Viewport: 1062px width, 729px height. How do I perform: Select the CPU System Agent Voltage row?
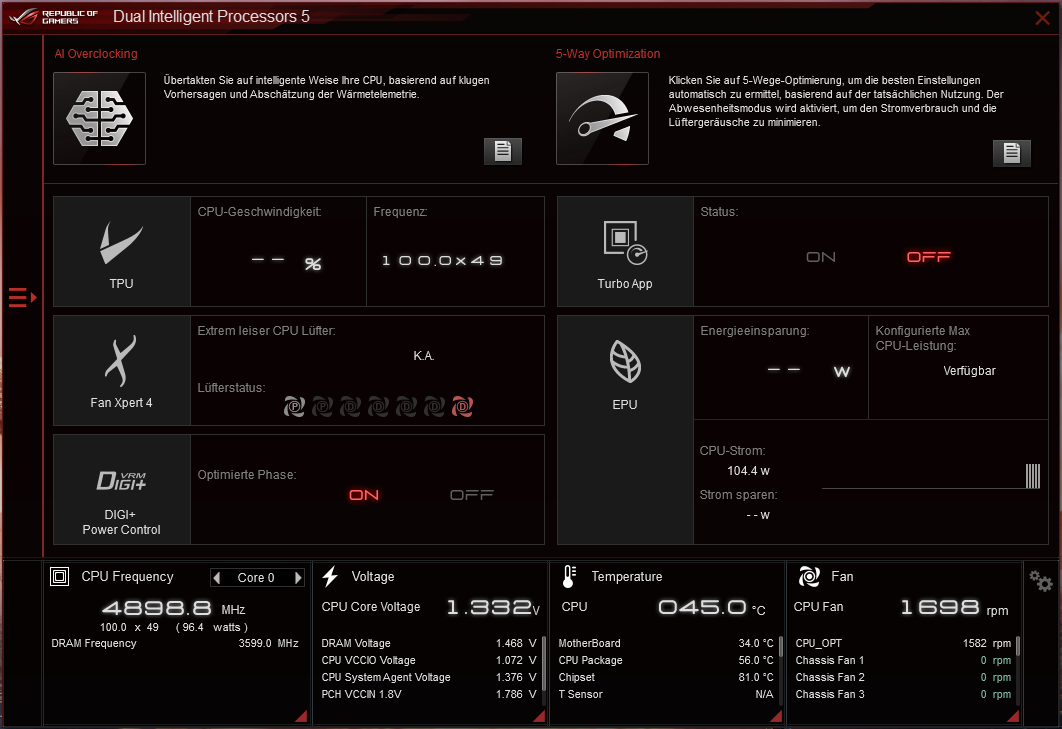click(429, 677)
